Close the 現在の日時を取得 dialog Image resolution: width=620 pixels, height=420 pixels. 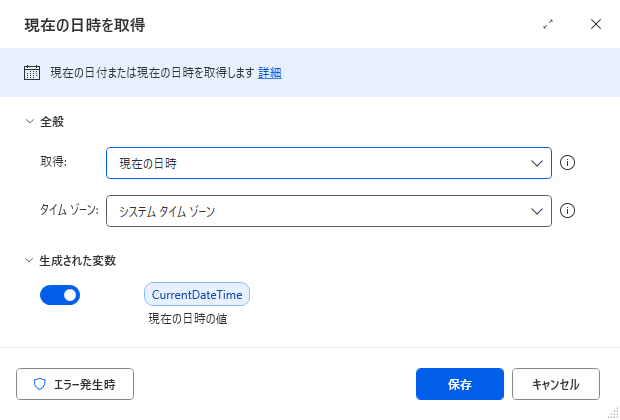(x=596, y=25)
